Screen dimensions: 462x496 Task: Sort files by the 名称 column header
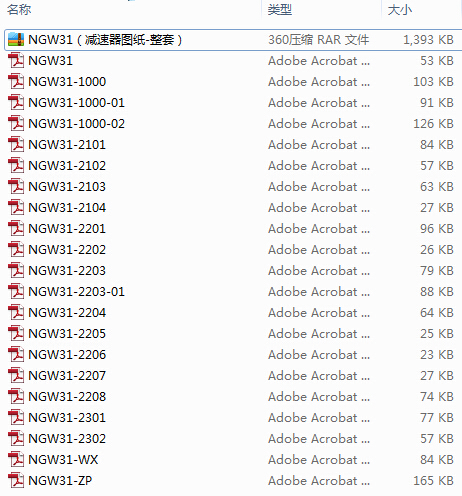(19, 10)
